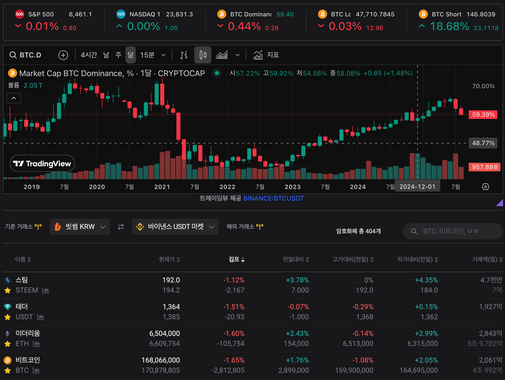Screen dimensions: 505x380
Task: Sort by 전일대비 column
Action: pyautogui.click(x=296, y=259)
